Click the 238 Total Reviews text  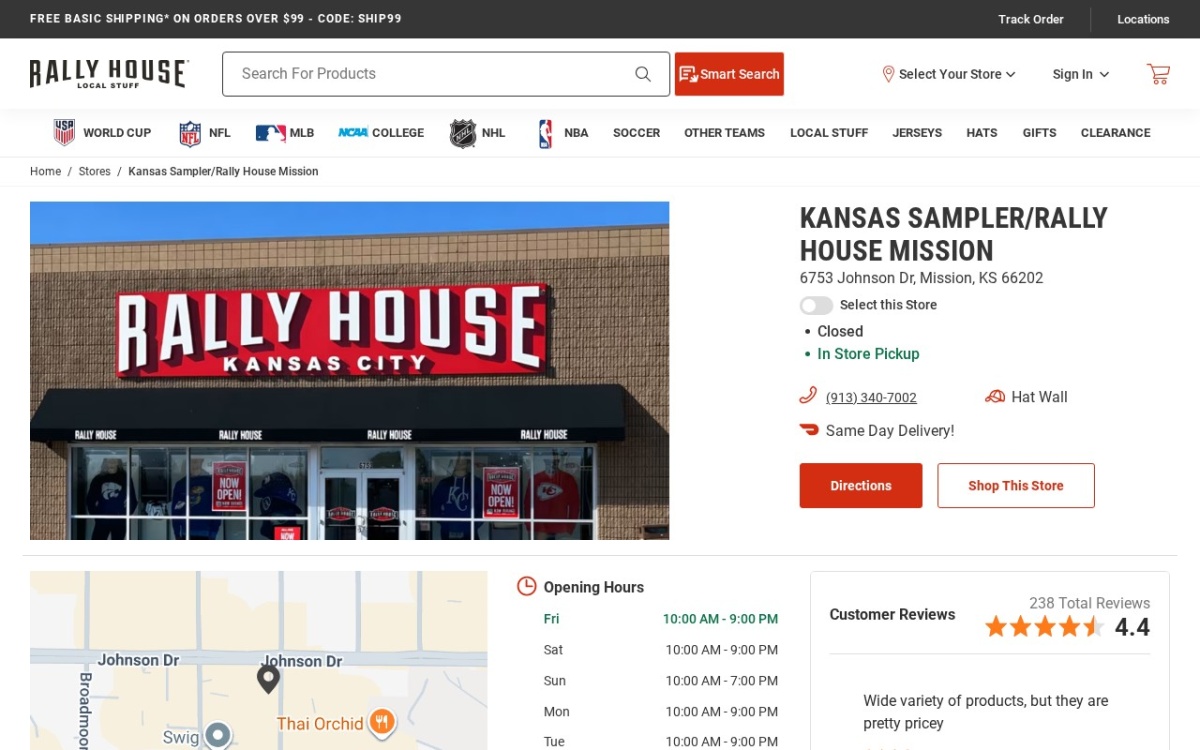tap(1089, 603)
